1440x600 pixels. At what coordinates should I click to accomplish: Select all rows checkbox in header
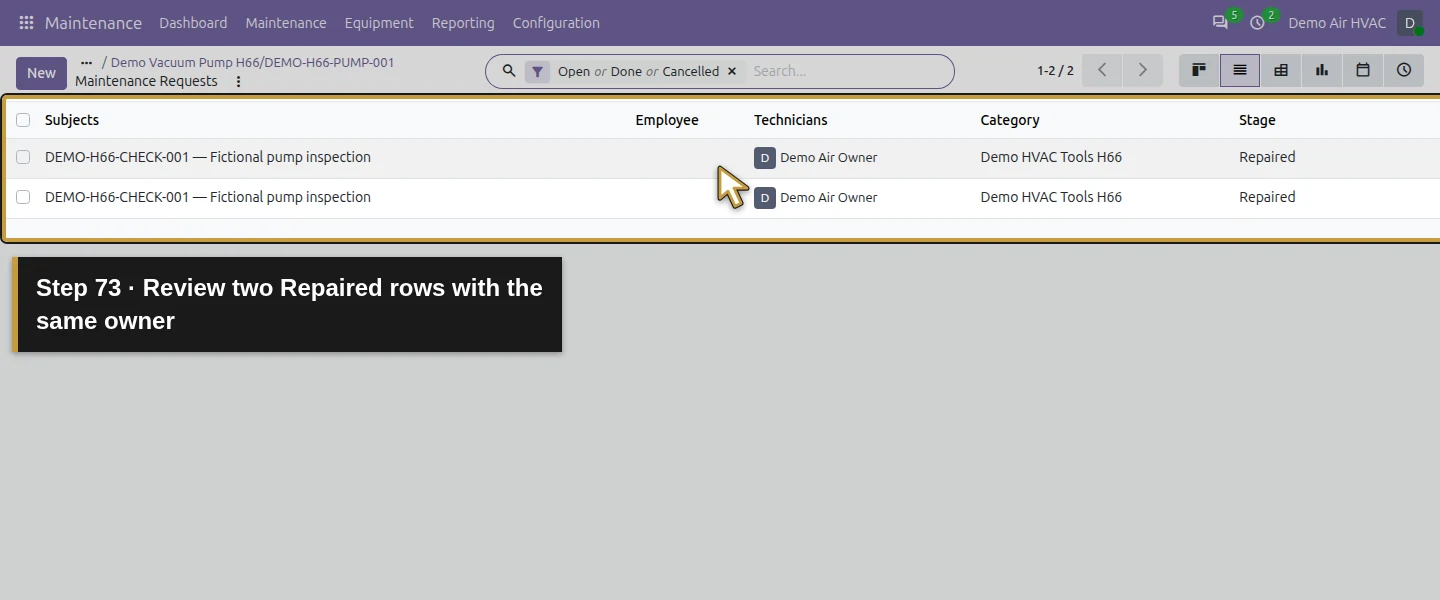[23, 120]
